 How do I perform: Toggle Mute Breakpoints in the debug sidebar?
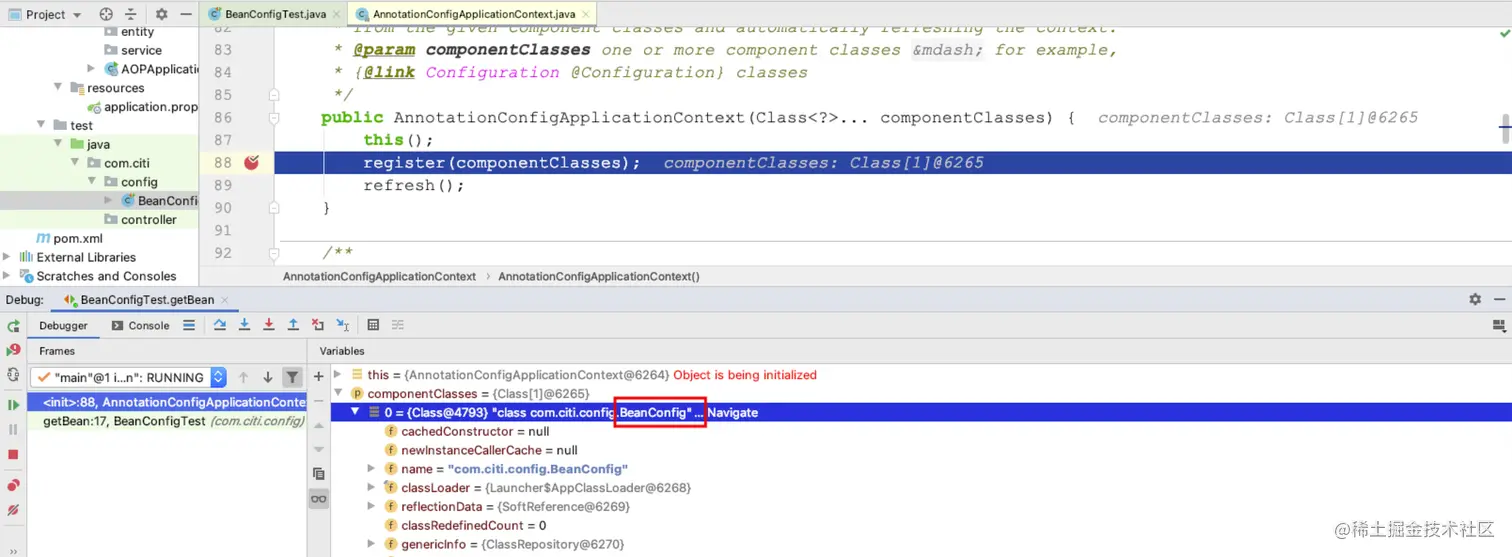pos(13,510)
